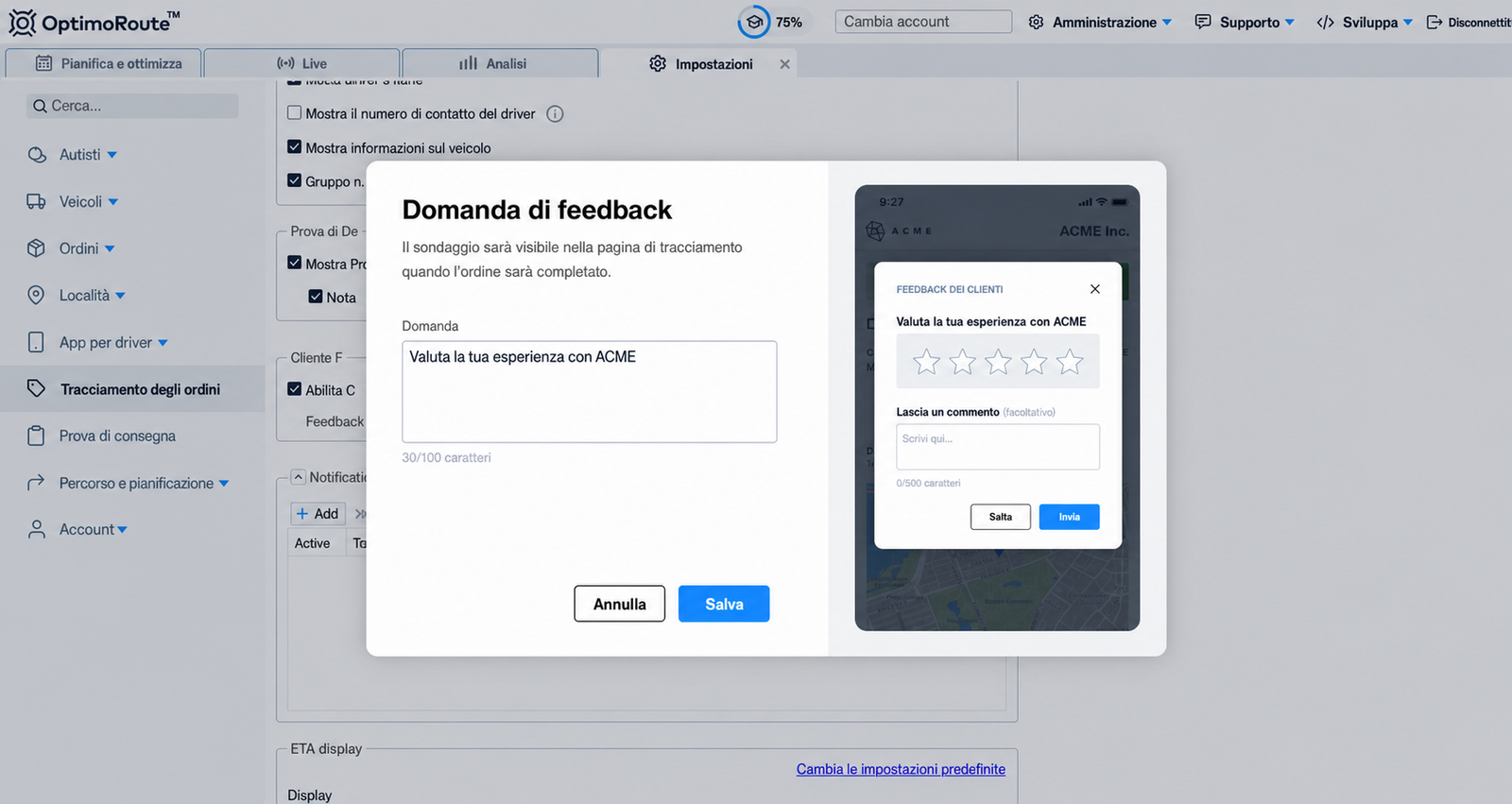1512x804 pixels.
Task: Click the Ordini box icon
Action: [x=36, y=248]
